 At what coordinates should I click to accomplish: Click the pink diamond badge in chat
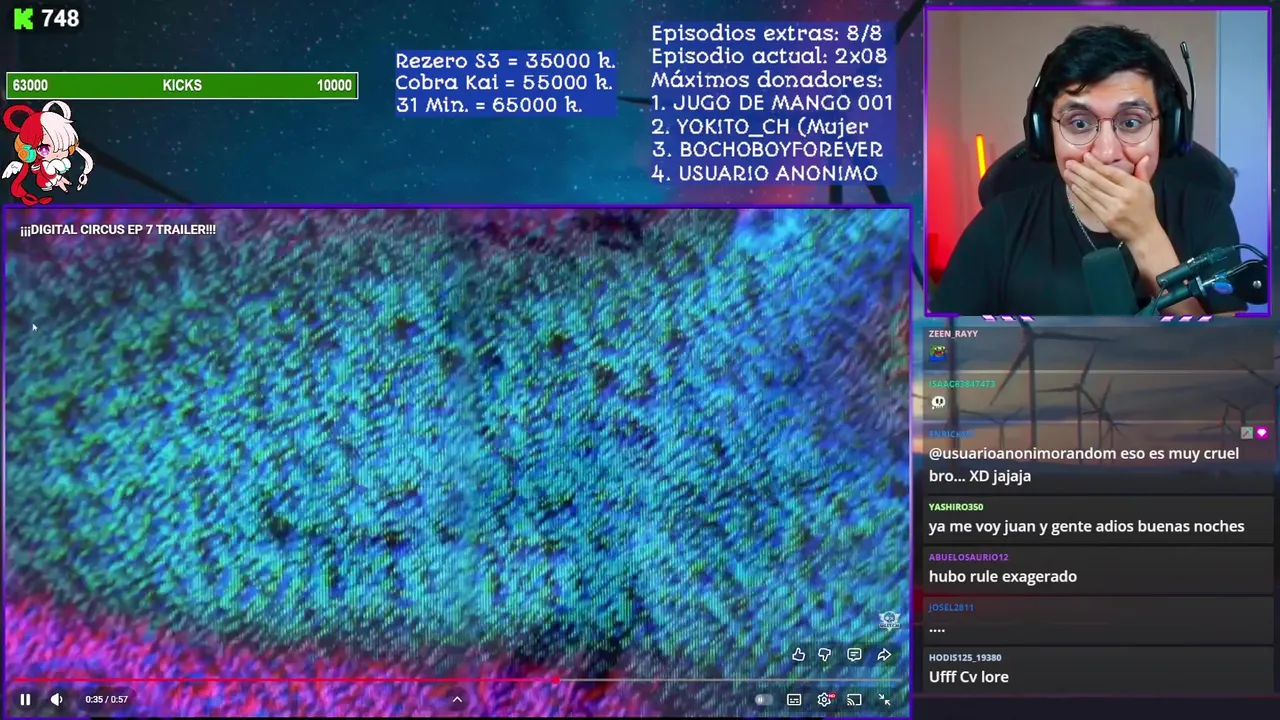pyautogui.click(x=1261, y=433)
